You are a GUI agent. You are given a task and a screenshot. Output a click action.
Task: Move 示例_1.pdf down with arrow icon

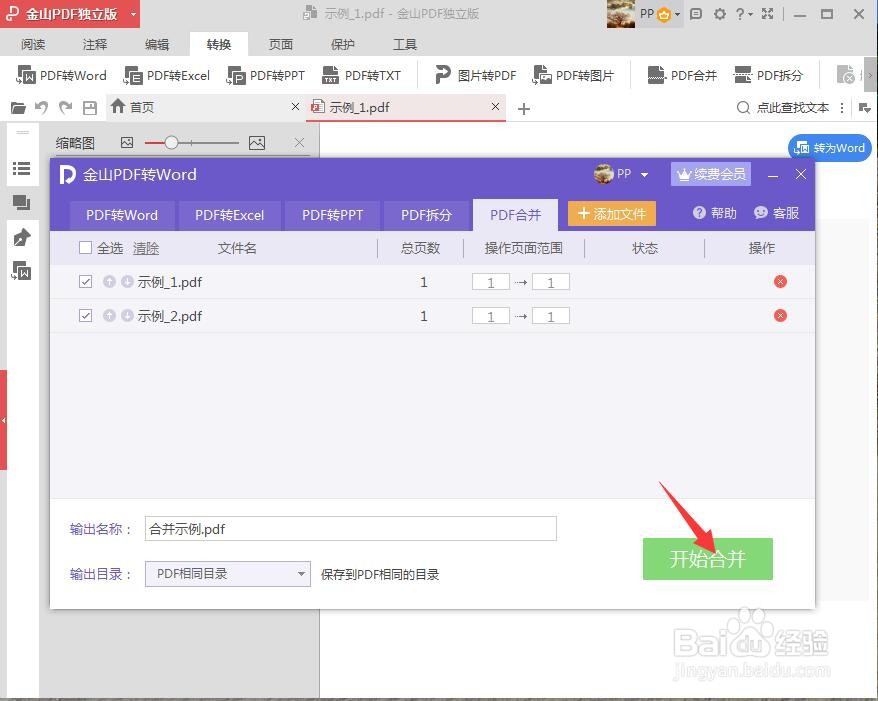coord(127,282)
